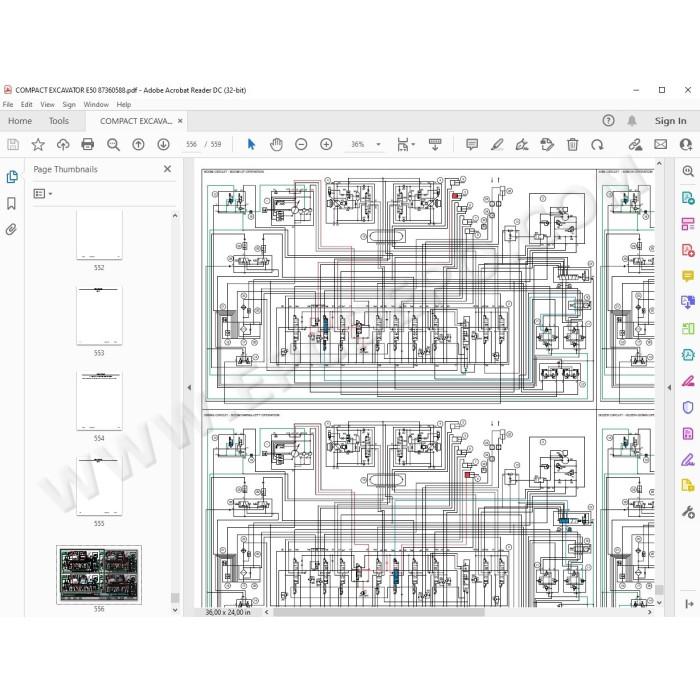
Task: Go to next page arrow
Action: click(x=163, y=144)
